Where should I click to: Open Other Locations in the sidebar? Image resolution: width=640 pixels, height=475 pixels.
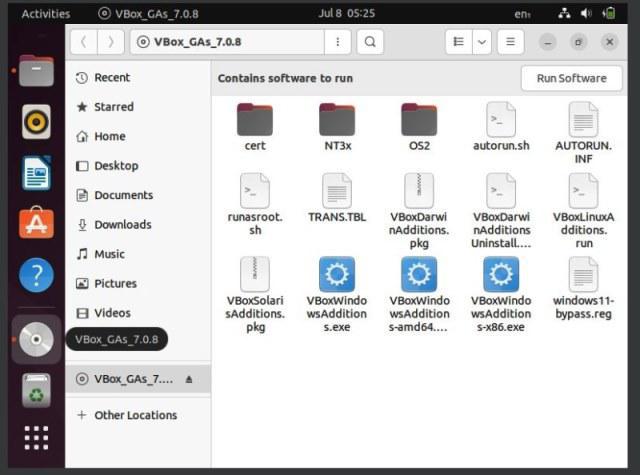[138, 415]
